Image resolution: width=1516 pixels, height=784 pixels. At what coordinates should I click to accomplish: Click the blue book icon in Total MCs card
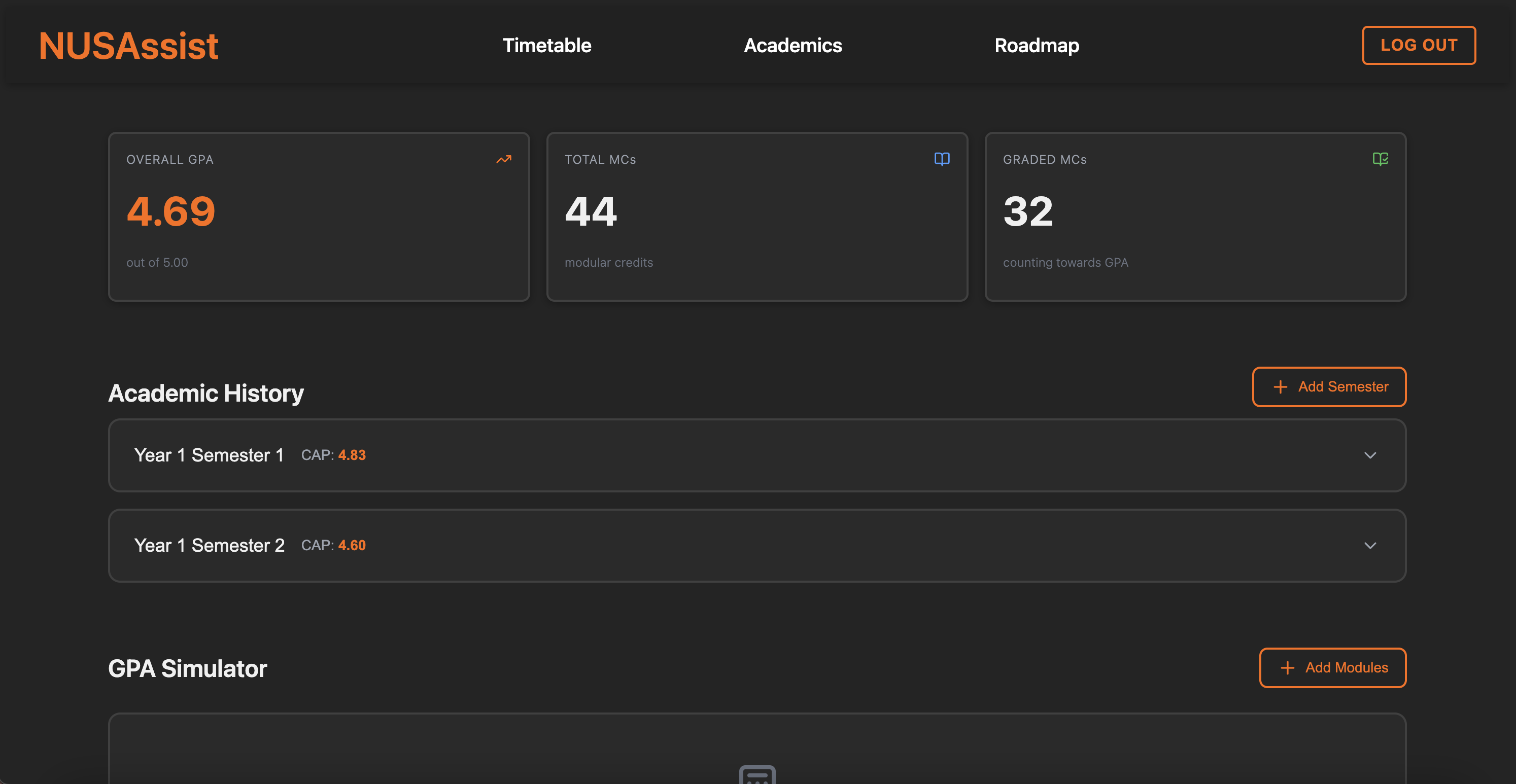pos(942,159)
